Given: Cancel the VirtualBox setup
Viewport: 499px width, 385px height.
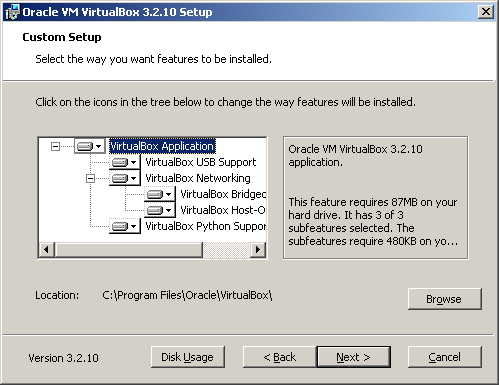Looking at the screenshot, I should click(445, 357).
